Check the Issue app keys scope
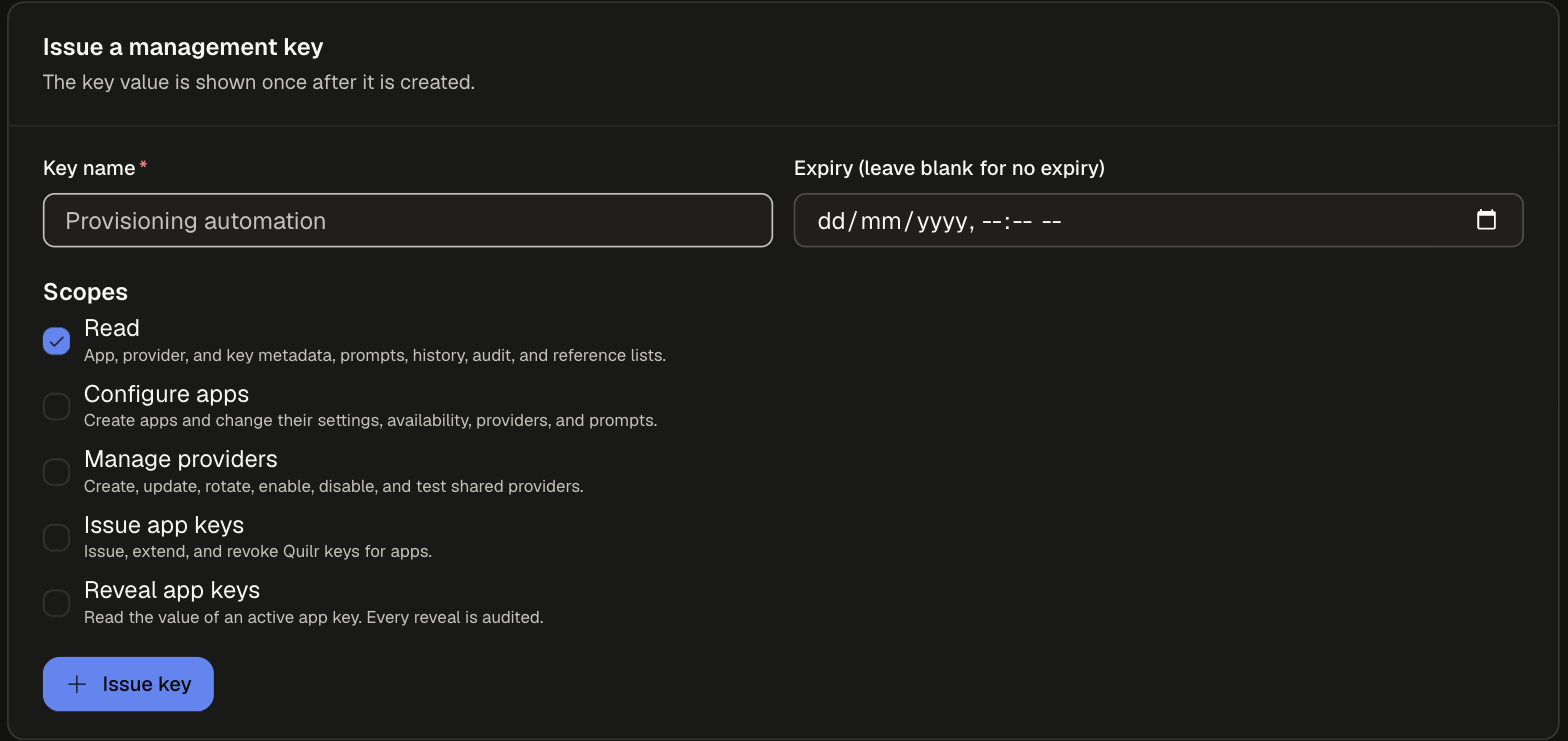The image size is (1568, 741). click(x=57, y=538)
